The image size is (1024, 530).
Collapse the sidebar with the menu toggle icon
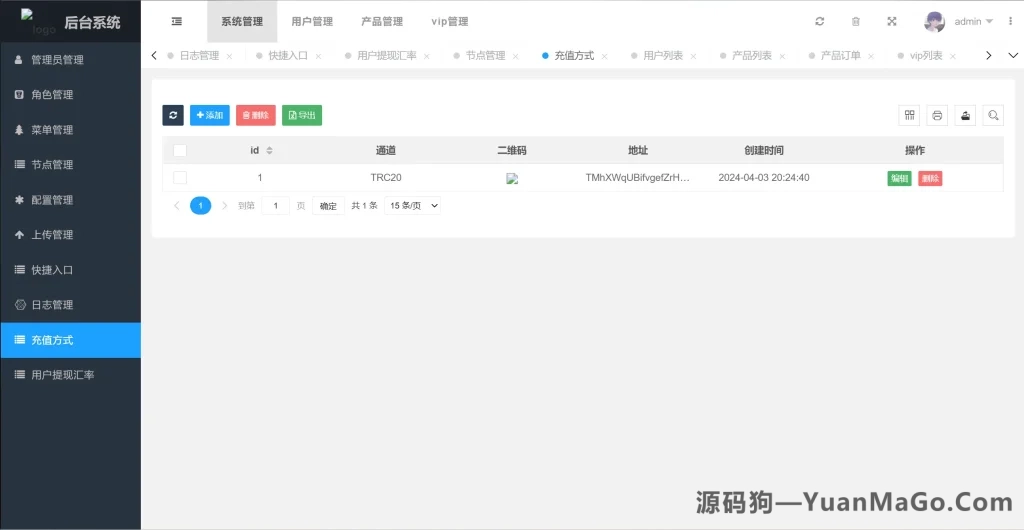click(176, 22)
